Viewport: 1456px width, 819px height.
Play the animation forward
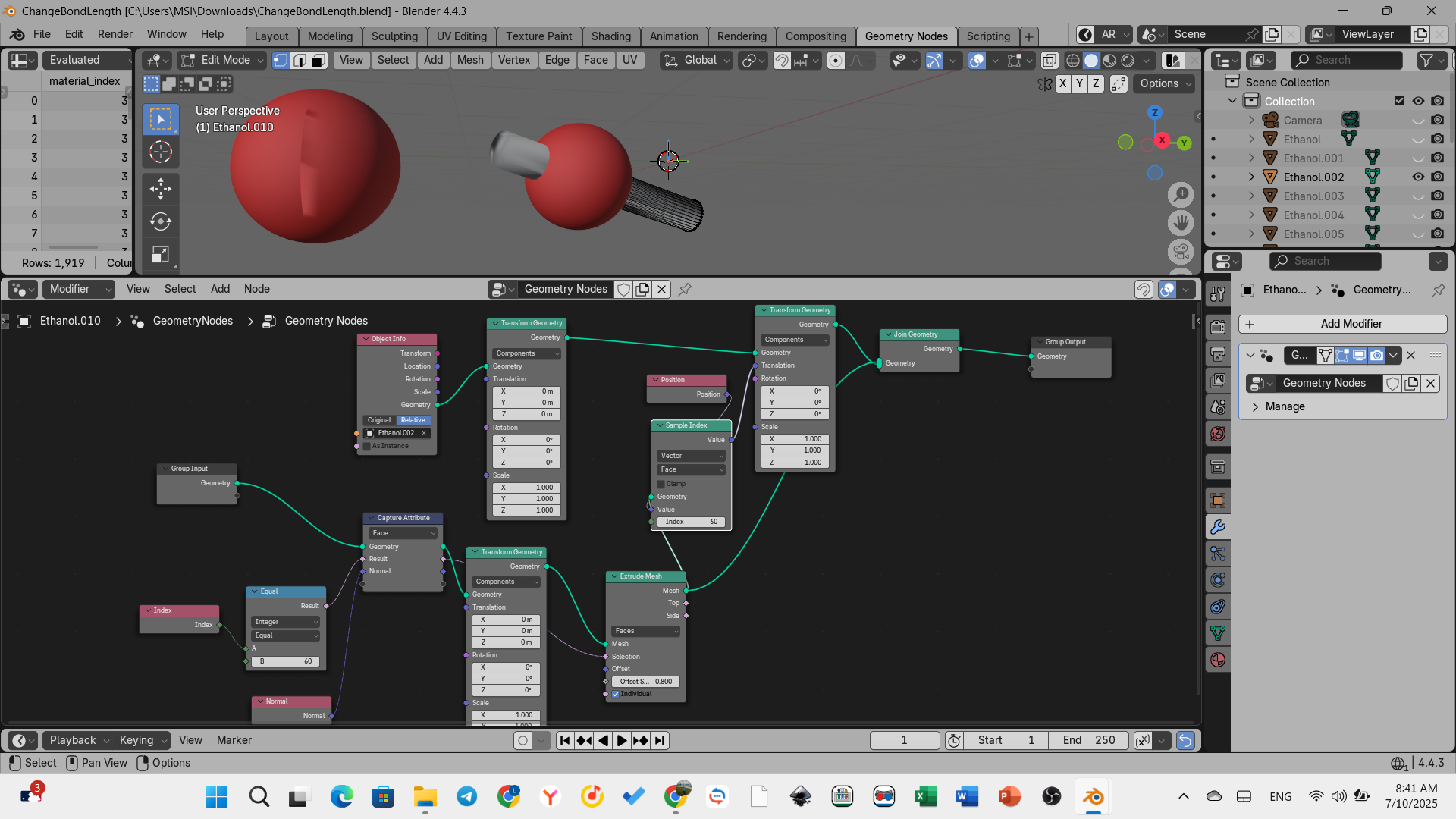click(x=622, y=741)
